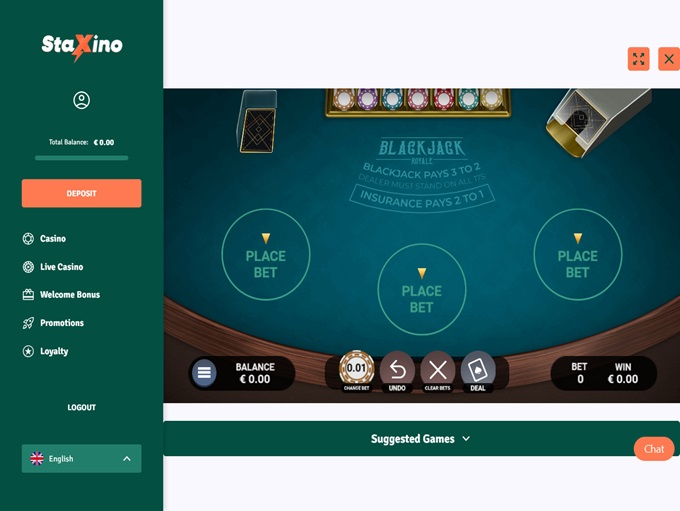Deal the cards

coord(478,372)
